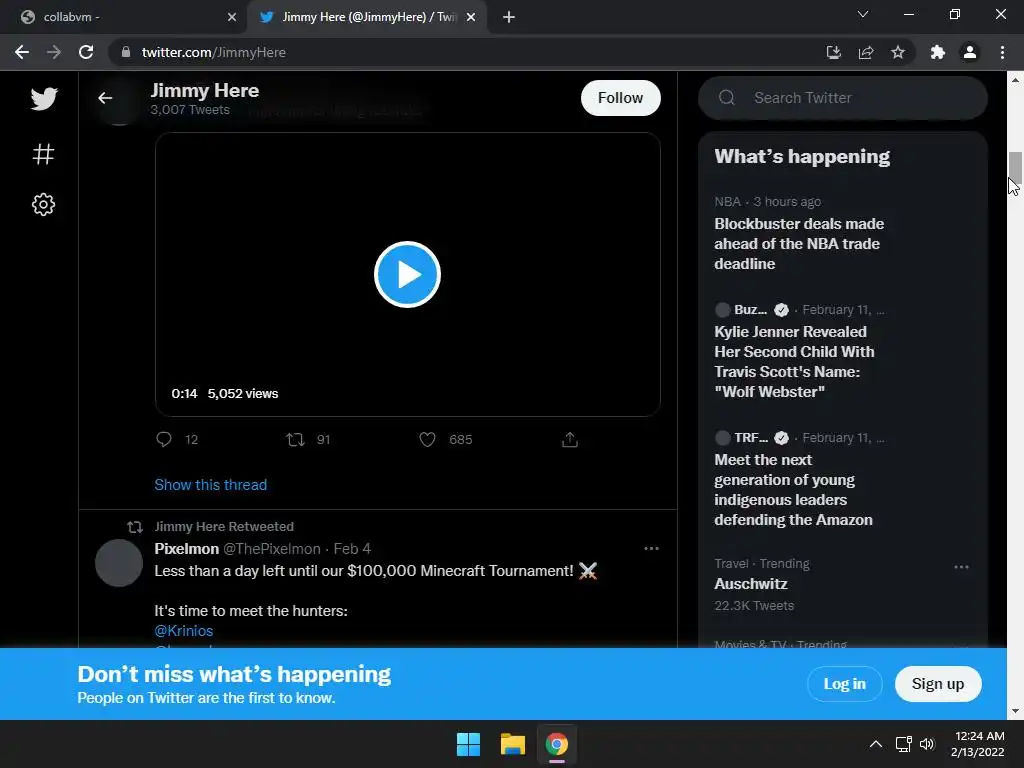Viewport: 1024px width, 768px height.
Task: Reply to the tweet with 12 comments
Action: coord(164,440)
